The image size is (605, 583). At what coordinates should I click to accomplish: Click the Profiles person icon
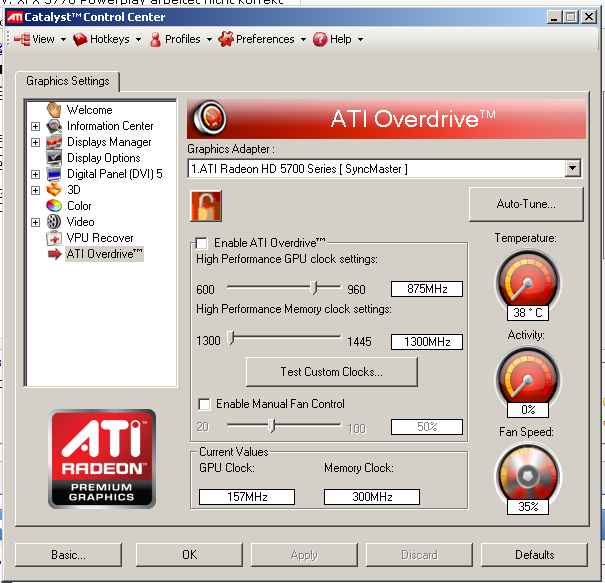pyautogui.click(x=155, y=39)
